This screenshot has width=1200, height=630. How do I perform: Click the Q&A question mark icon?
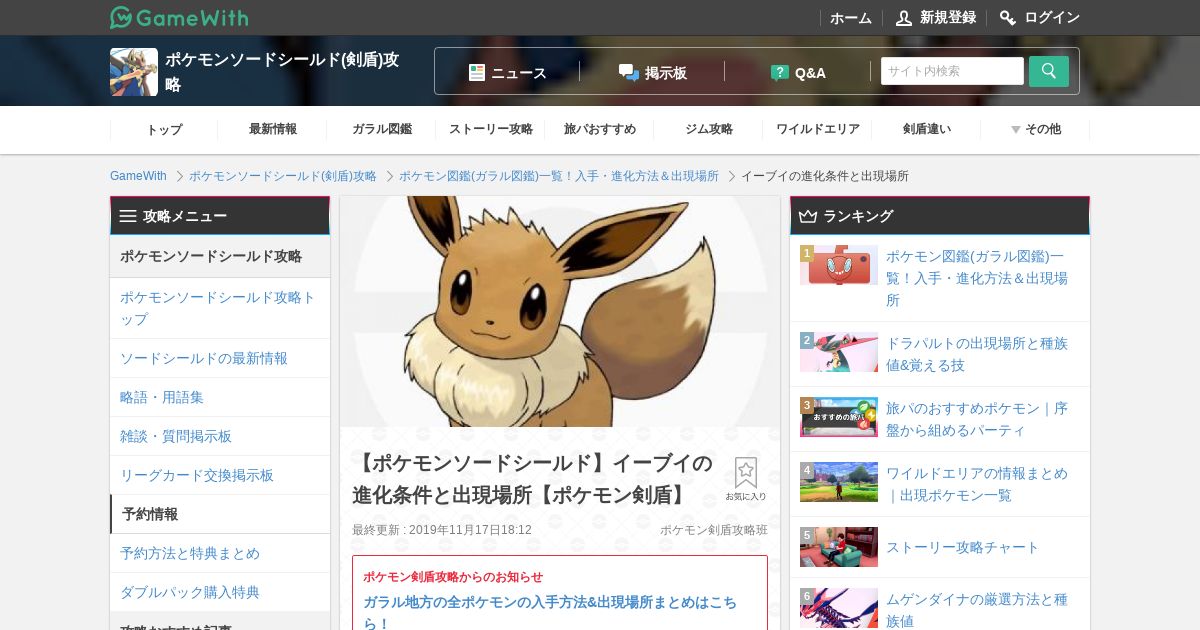(x=780, y=72)
